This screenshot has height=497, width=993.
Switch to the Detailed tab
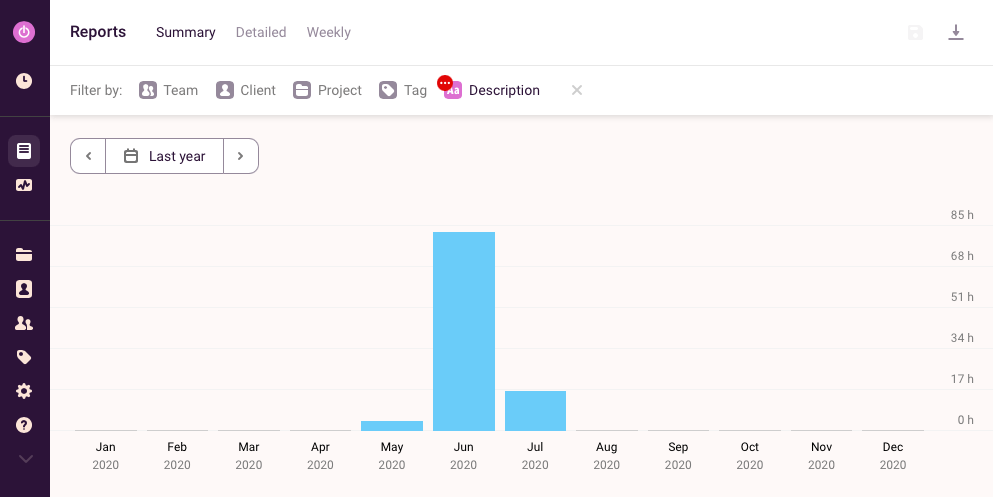coord(261,32)
